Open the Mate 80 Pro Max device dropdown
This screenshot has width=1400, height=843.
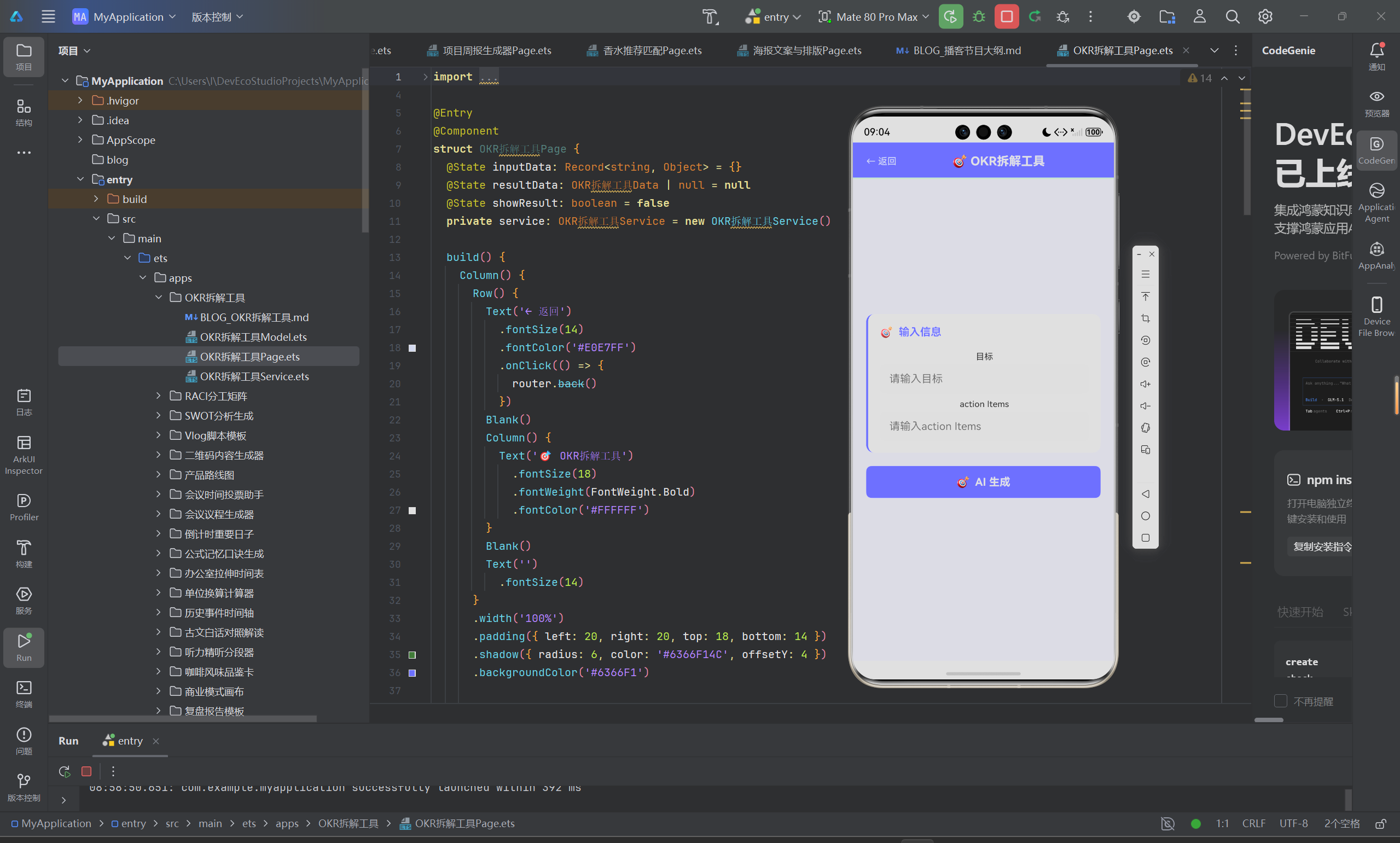(874, 16)
